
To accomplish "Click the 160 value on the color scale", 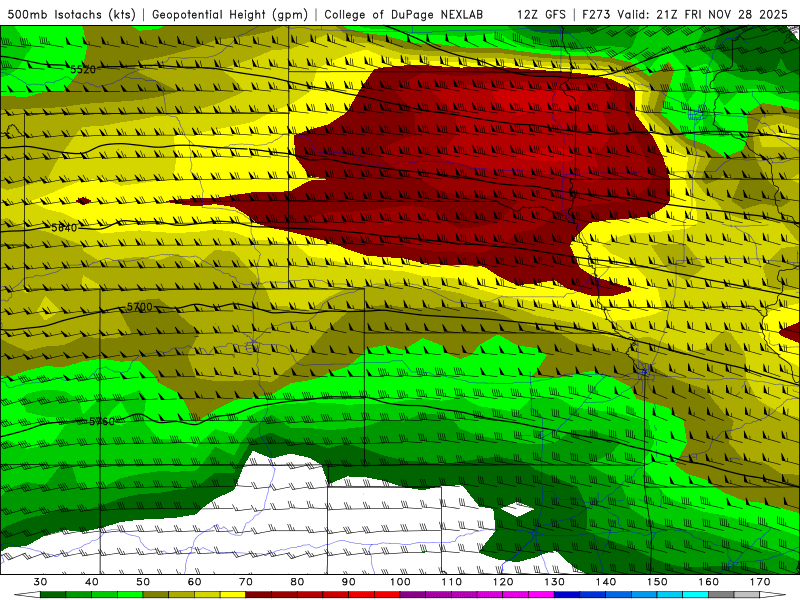I will click(x=708, y=582).
